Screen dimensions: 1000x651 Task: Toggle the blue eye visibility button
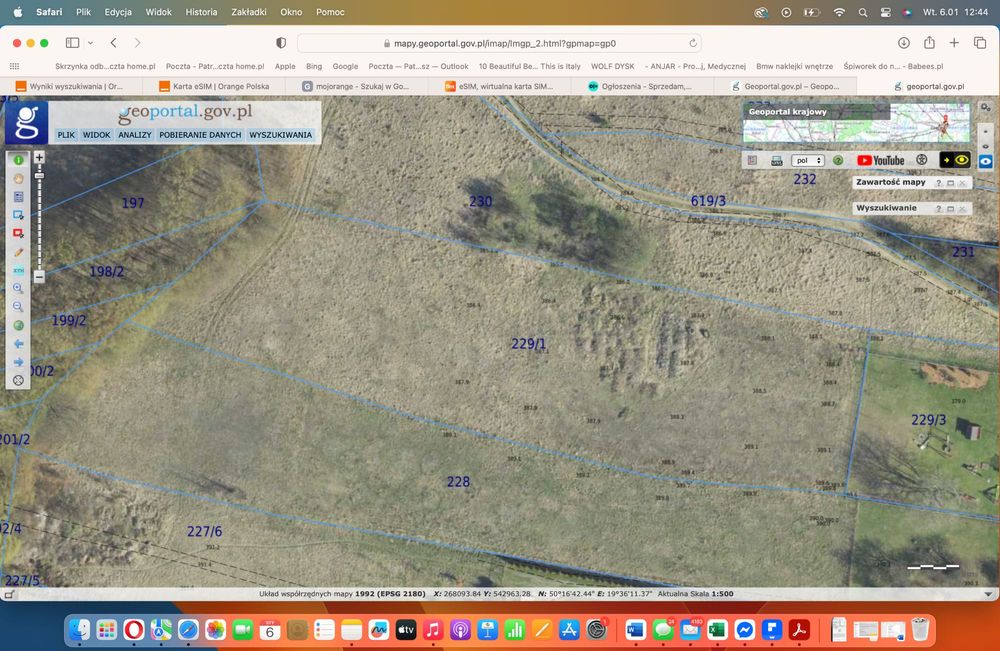[x=985, y=161]
